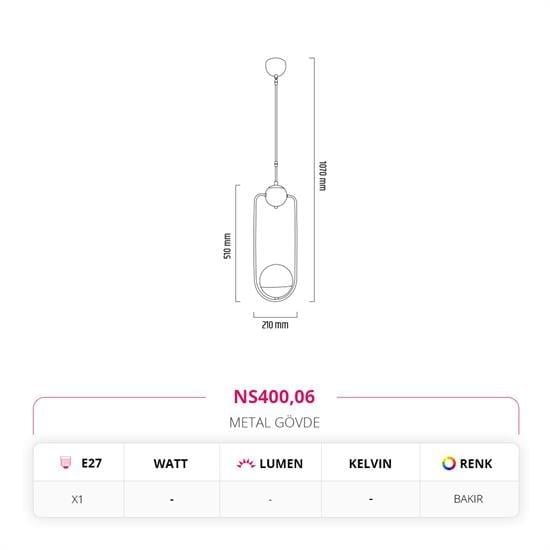Select the NS400,06 product code
Image resolution: width=550 pixels, height=550 pixels.
[274, 397]
